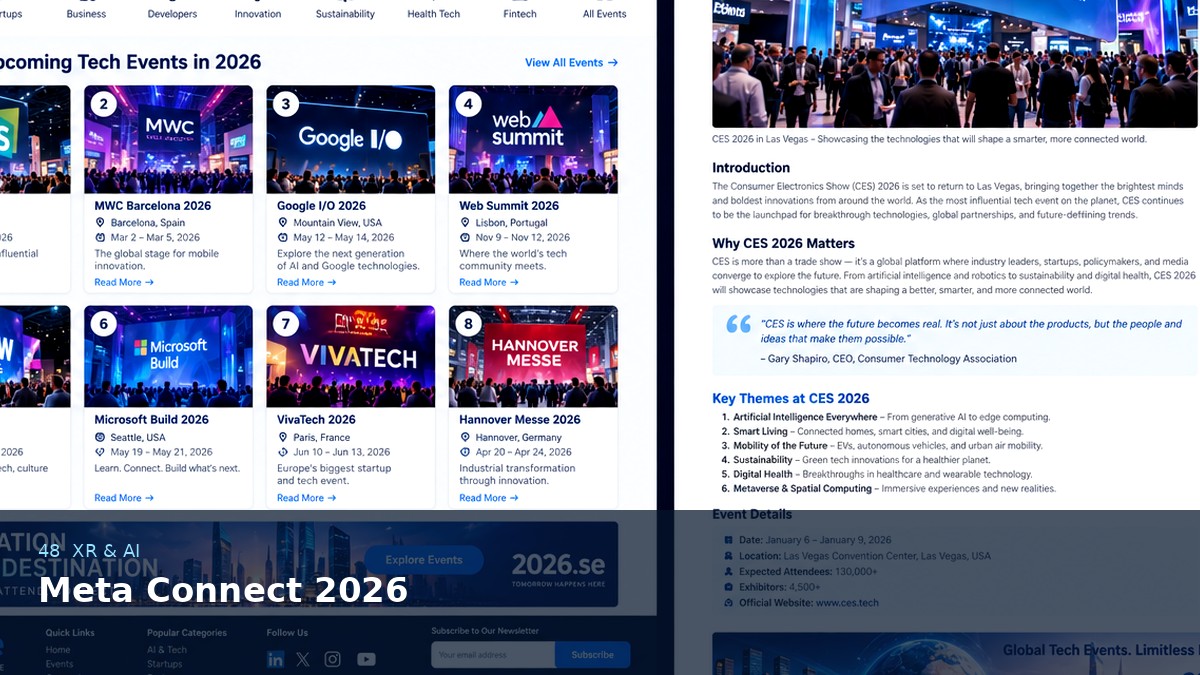Image resolution: width=1200 pixels, height=675 pixels.
Task: Click AI & Tech under Popular Categories
Action: click(167, 650)
